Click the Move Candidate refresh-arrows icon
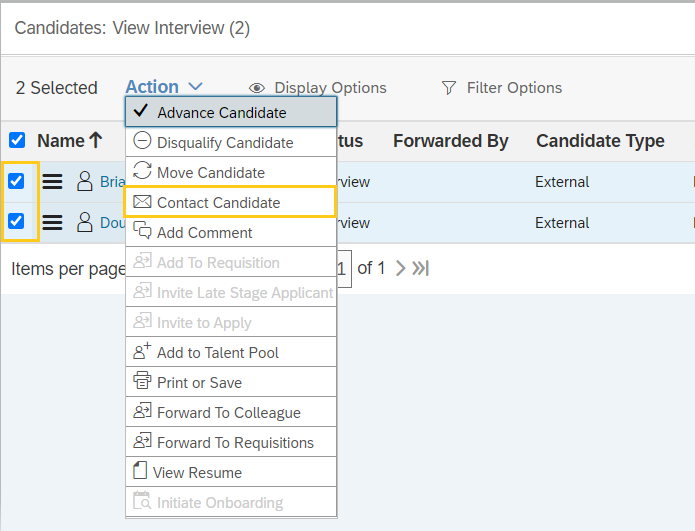The height and width of the screenshot is (531, 695). (142, 172)
